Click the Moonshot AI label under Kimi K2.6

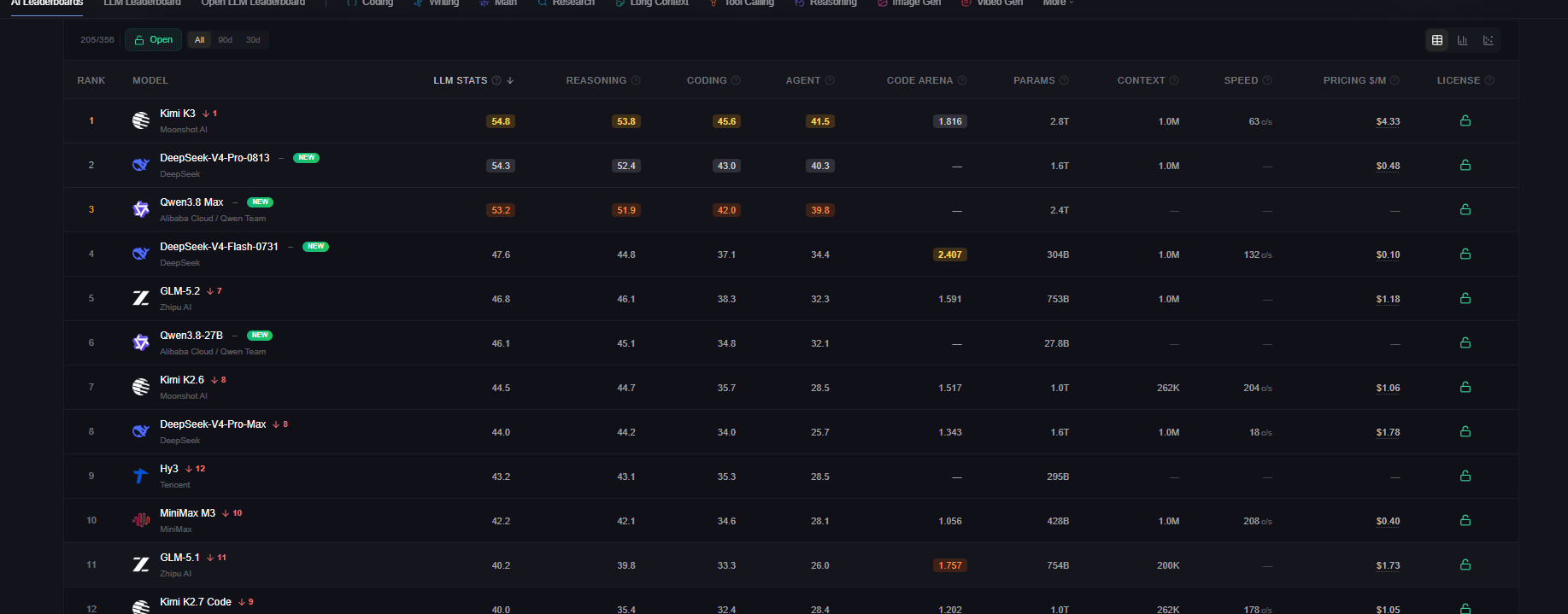(184, 396)
